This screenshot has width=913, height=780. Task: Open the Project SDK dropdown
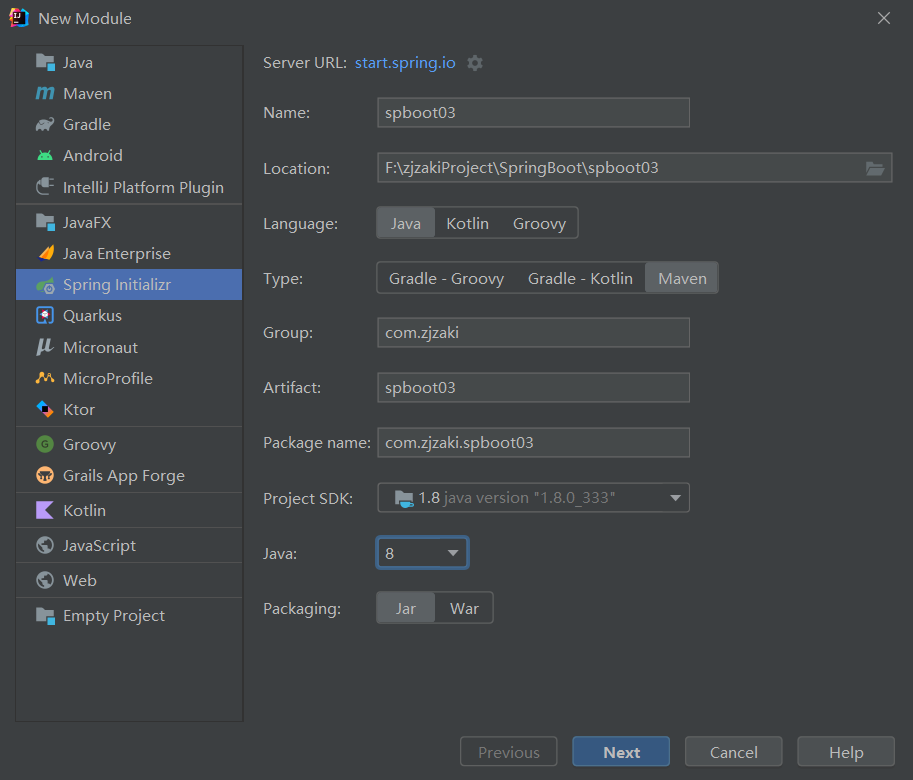533,498
